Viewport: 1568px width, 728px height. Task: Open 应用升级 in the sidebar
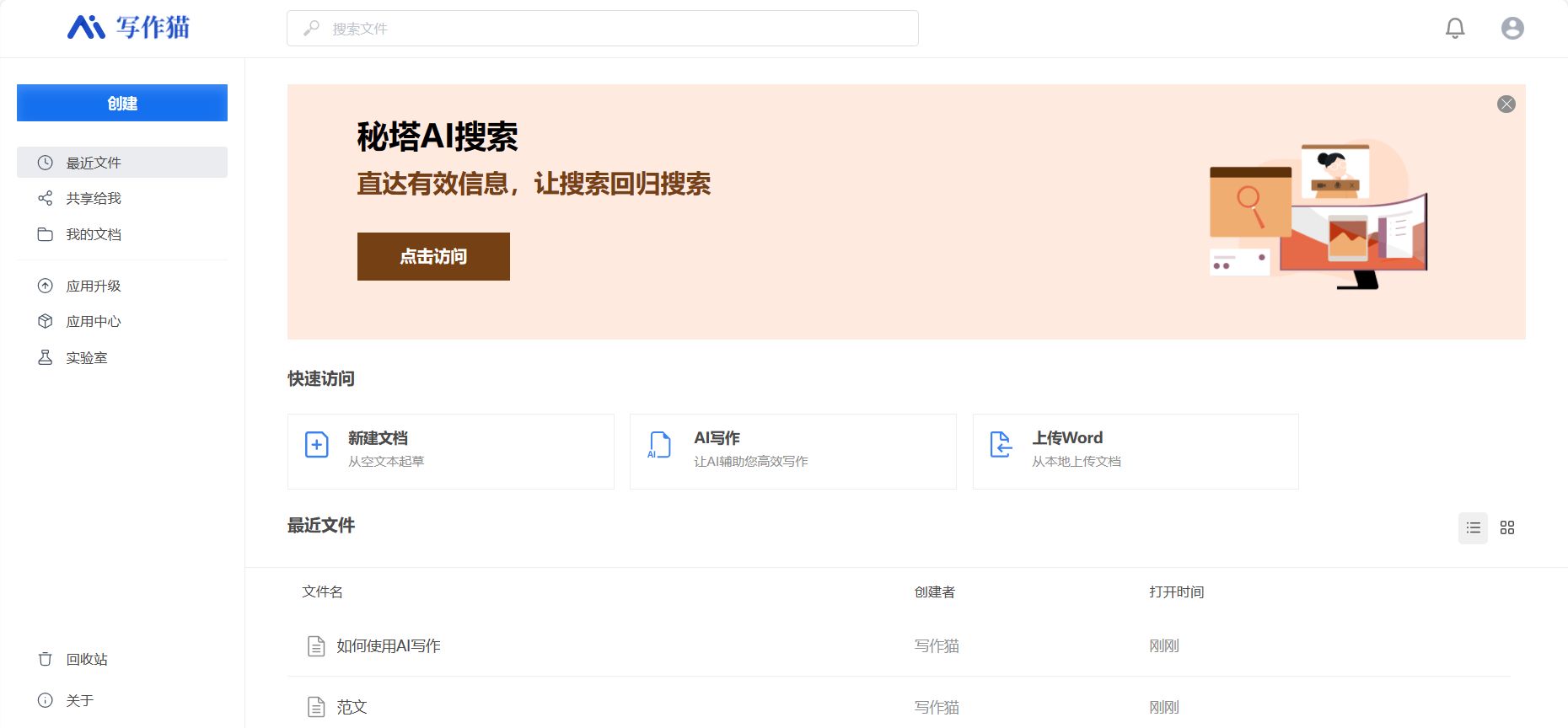tap(122, 286)
